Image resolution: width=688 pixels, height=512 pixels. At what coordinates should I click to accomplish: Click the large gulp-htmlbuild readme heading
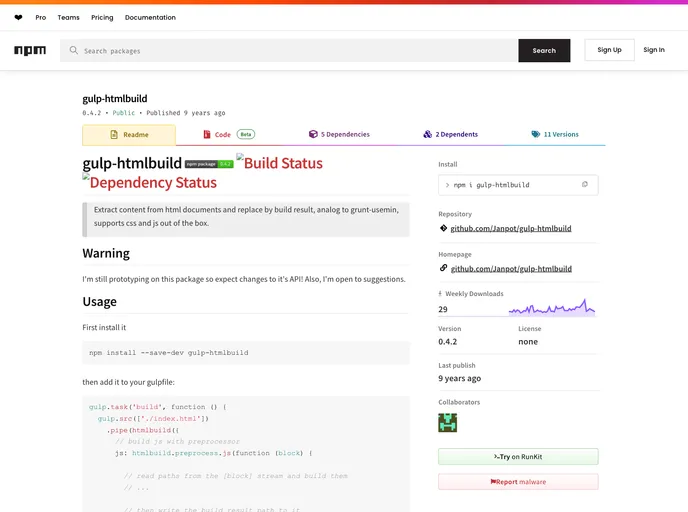(x=132, y=163)
